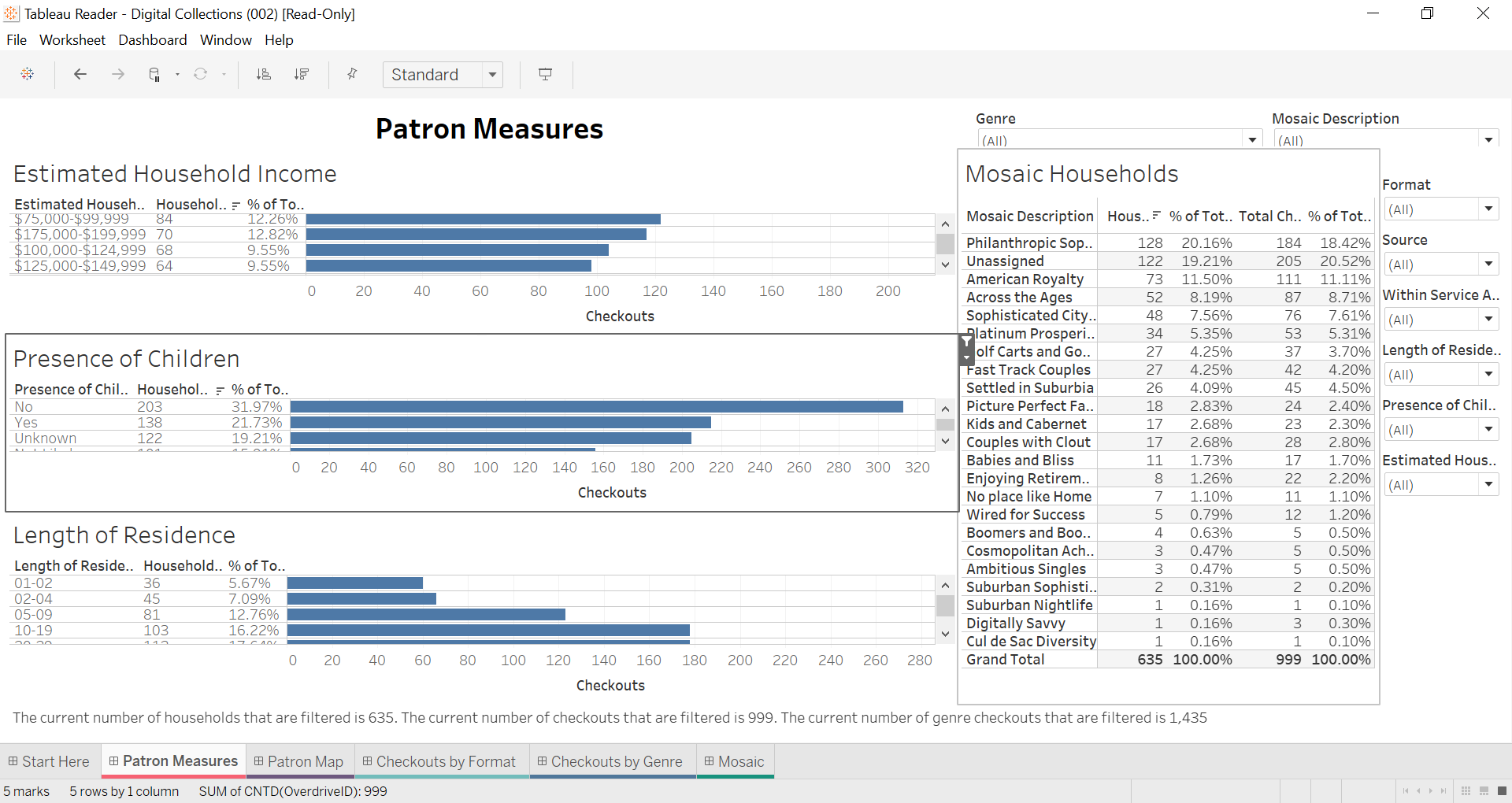Click last-sheet navigation icon in status bar
This screenshot has height=803, width=1512.
pos(1443,791)
